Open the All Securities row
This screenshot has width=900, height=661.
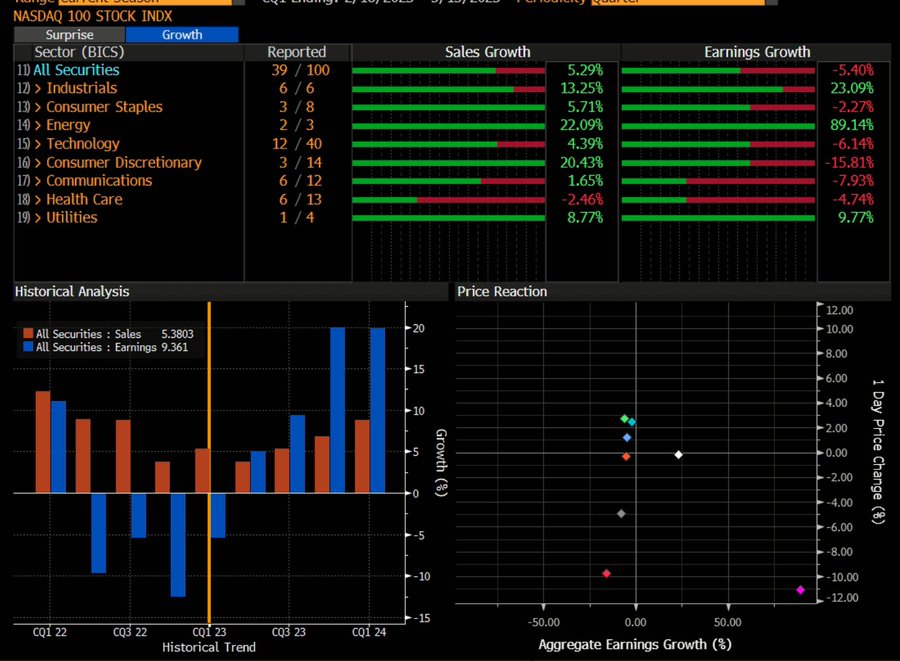tap(76, 70)
